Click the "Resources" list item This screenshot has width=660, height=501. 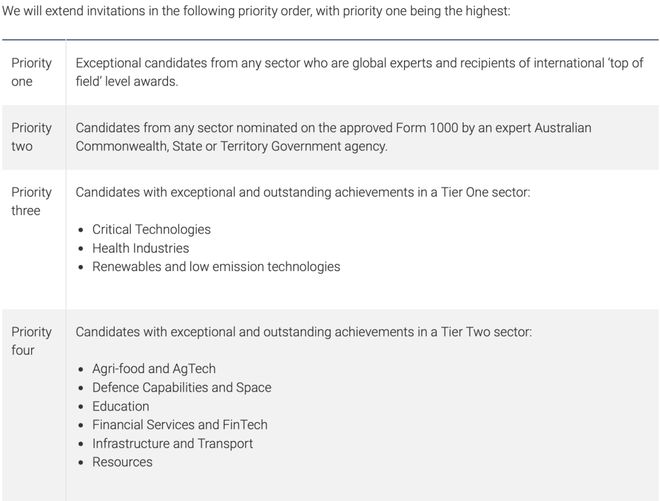coord(122,462)
